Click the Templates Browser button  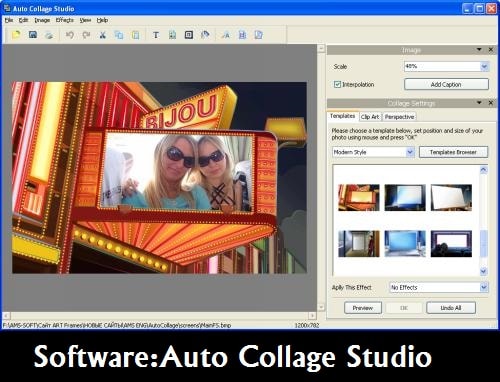click(x=453, y=152)
